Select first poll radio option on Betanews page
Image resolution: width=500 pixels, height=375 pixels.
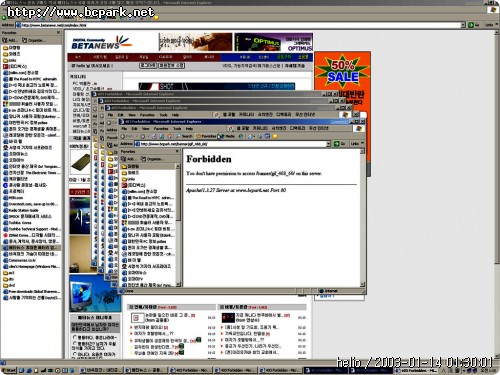click(75, 337)
